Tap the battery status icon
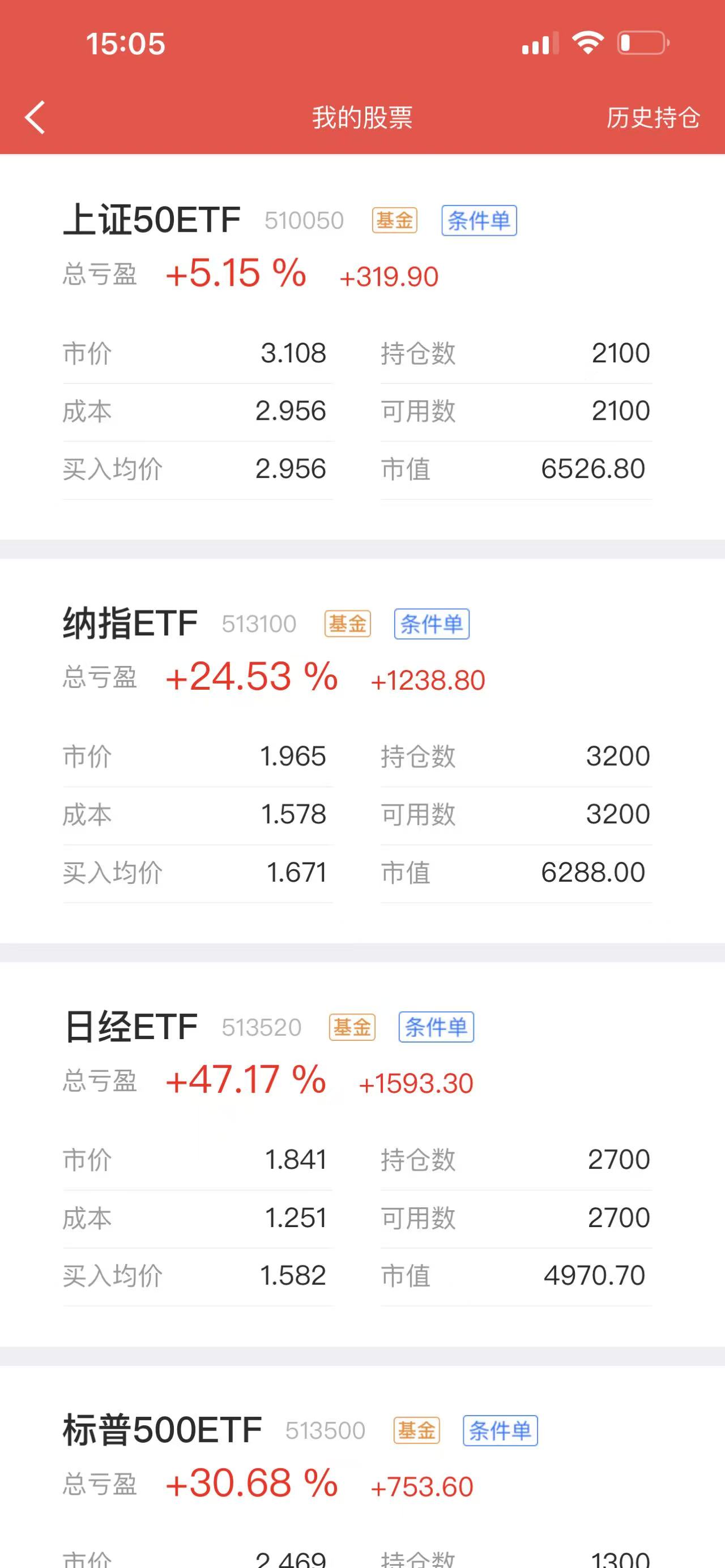 pos(643,43)
